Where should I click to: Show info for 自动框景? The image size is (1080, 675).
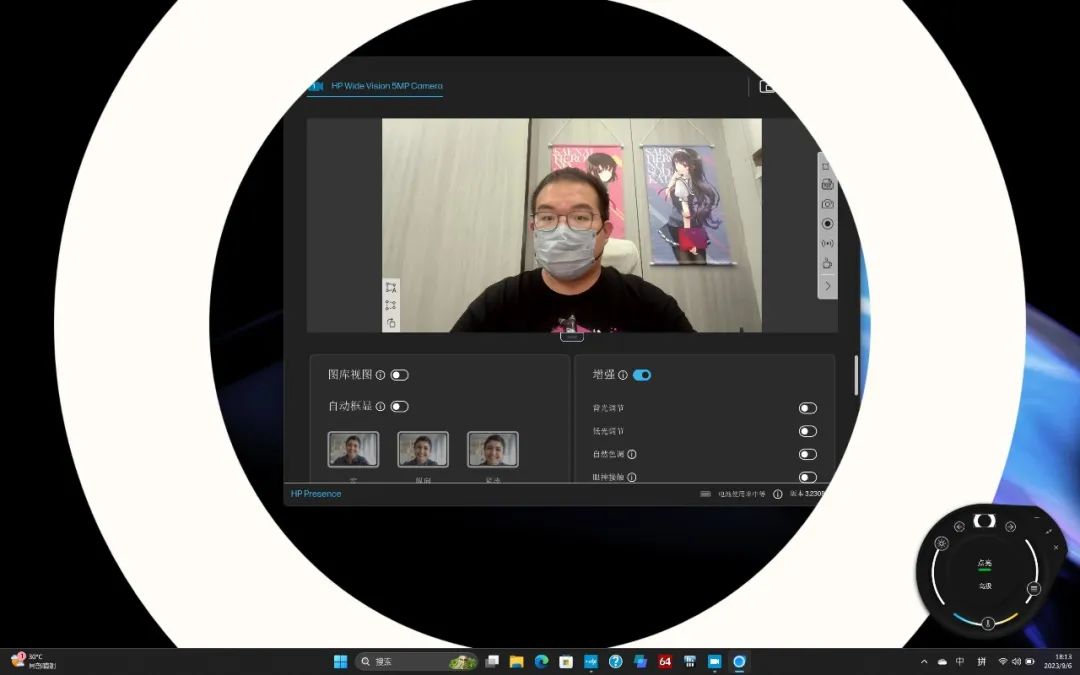[x=380, y=406]
